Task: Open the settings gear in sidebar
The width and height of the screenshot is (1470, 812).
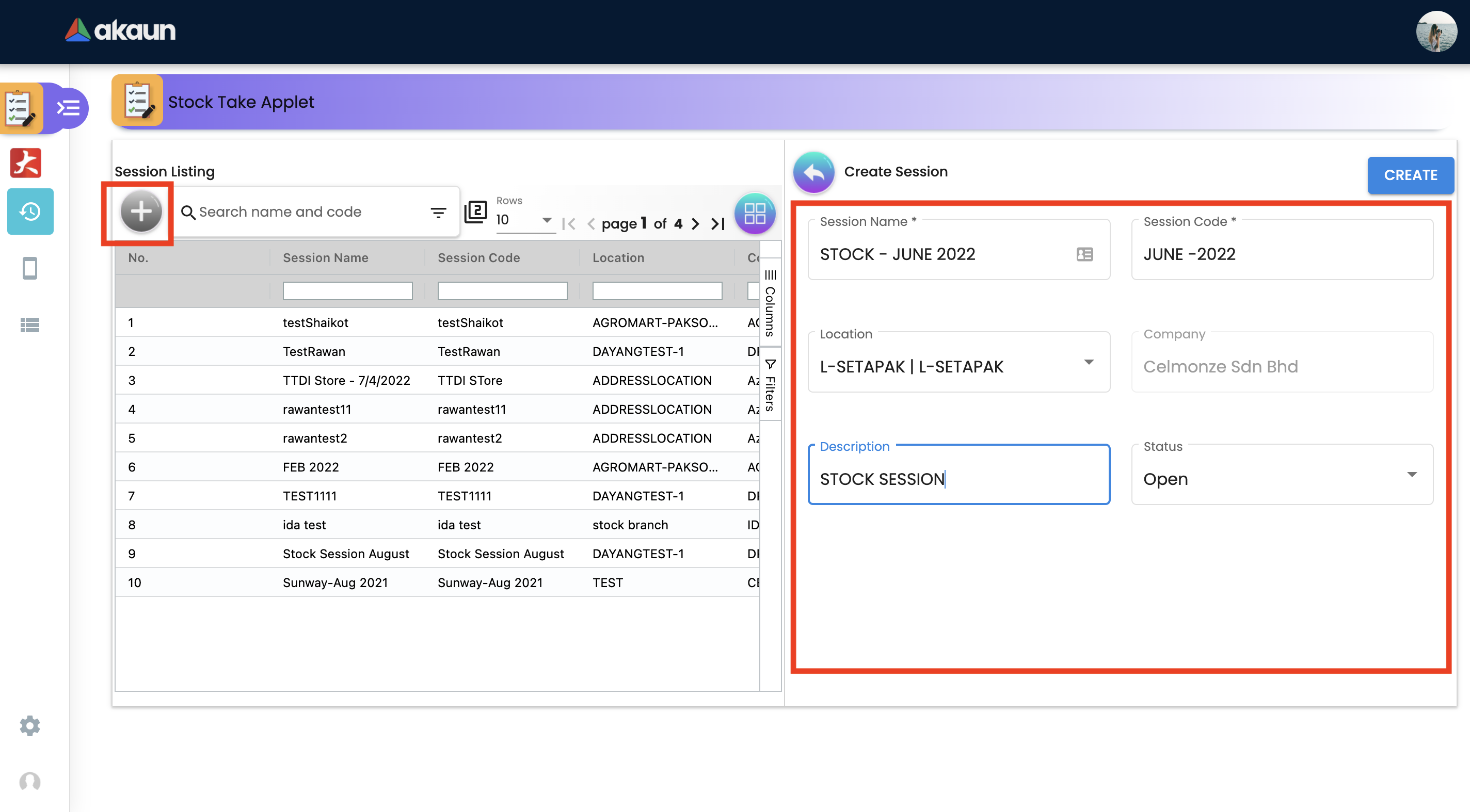Action: [x=29, y=726]
